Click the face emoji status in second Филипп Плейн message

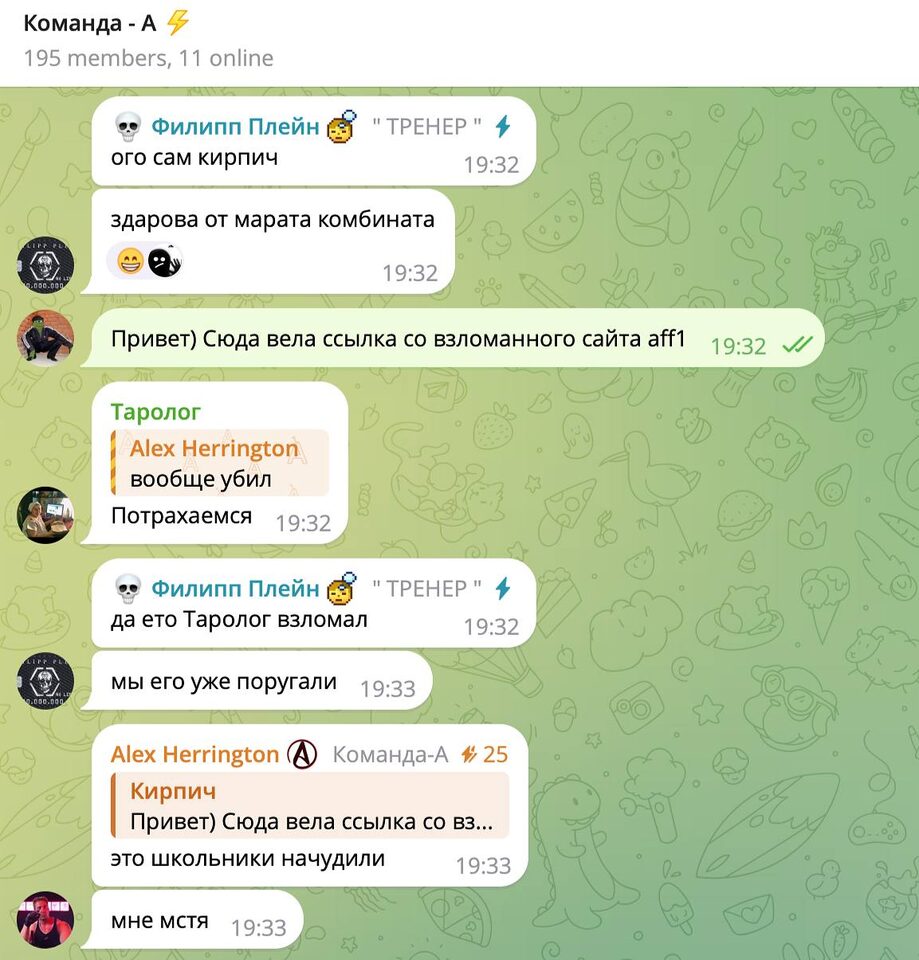pyautogui.click(x=342, y=588)
